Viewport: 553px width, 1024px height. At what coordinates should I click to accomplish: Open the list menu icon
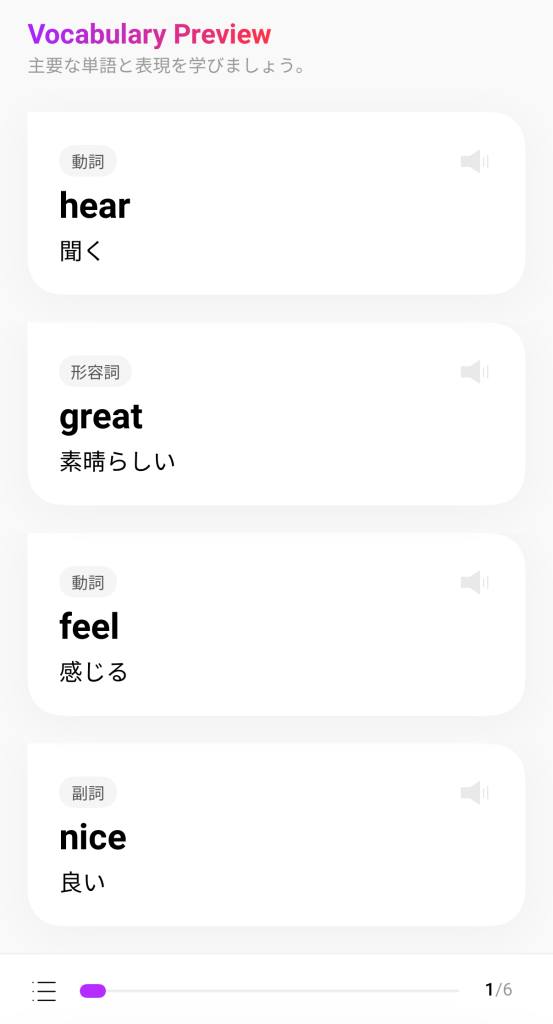[x=44, y=991]
